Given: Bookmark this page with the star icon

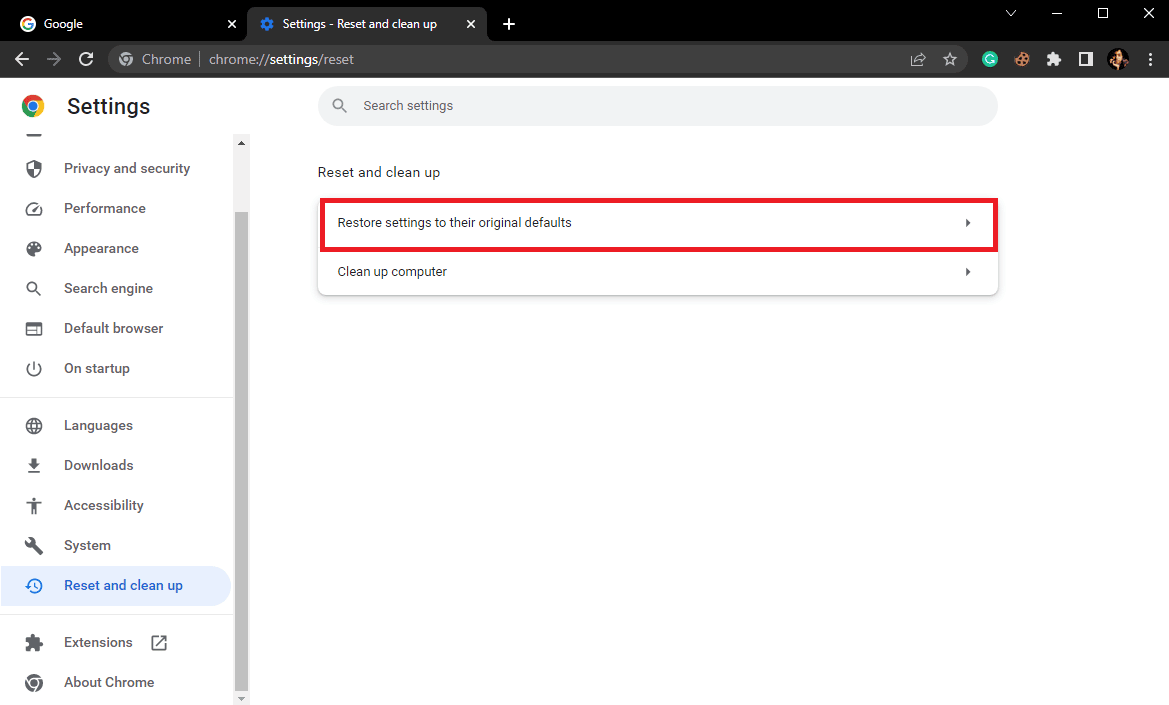Looking at the screenshot, I should pos(950,59).
